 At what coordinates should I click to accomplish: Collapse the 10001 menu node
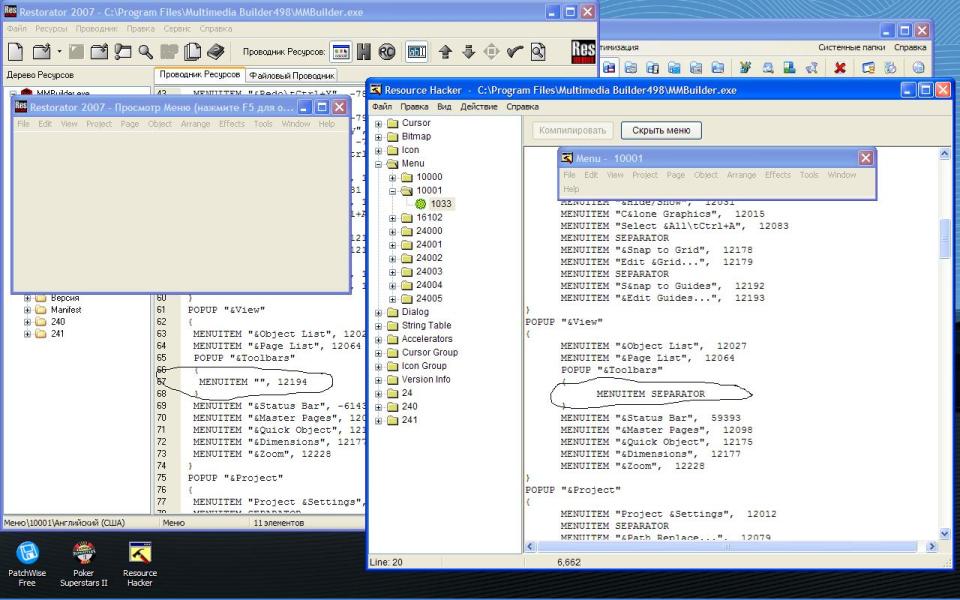[392, 190]
